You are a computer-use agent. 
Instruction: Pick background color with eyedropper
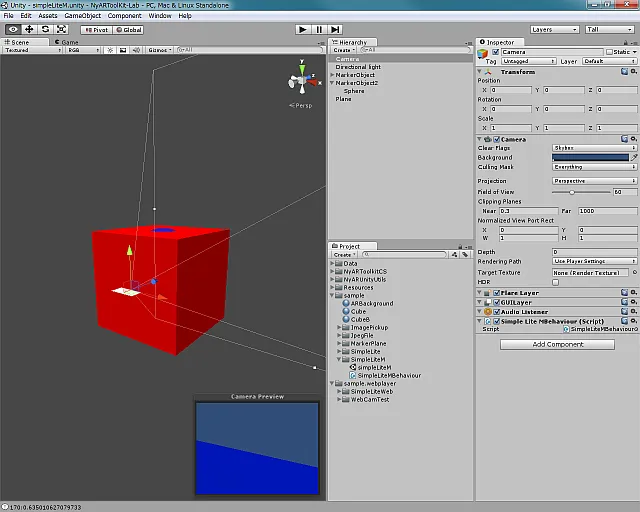click(634, 157)
